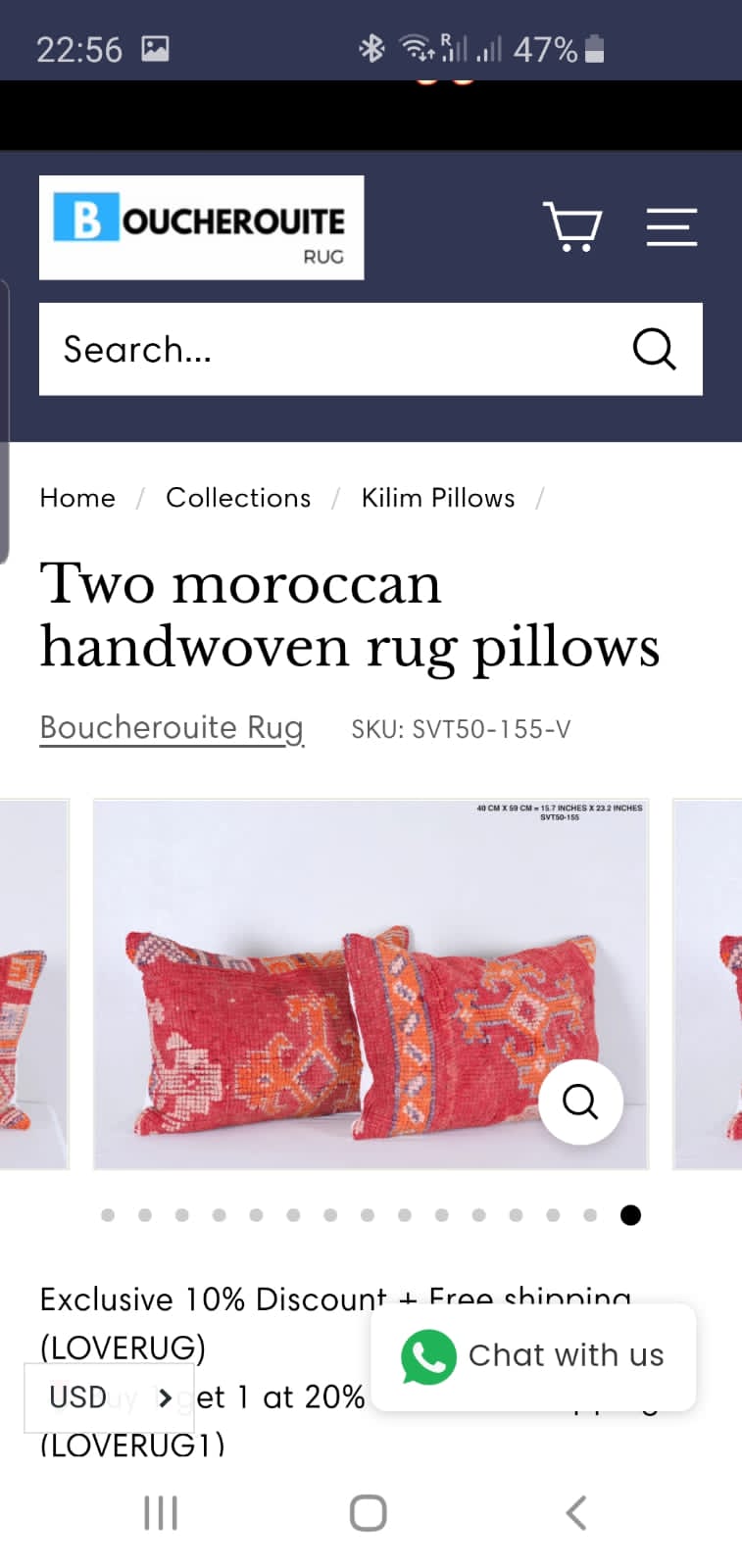Click the Chat with us button
742x1568 pixels.
[533, 1356]
